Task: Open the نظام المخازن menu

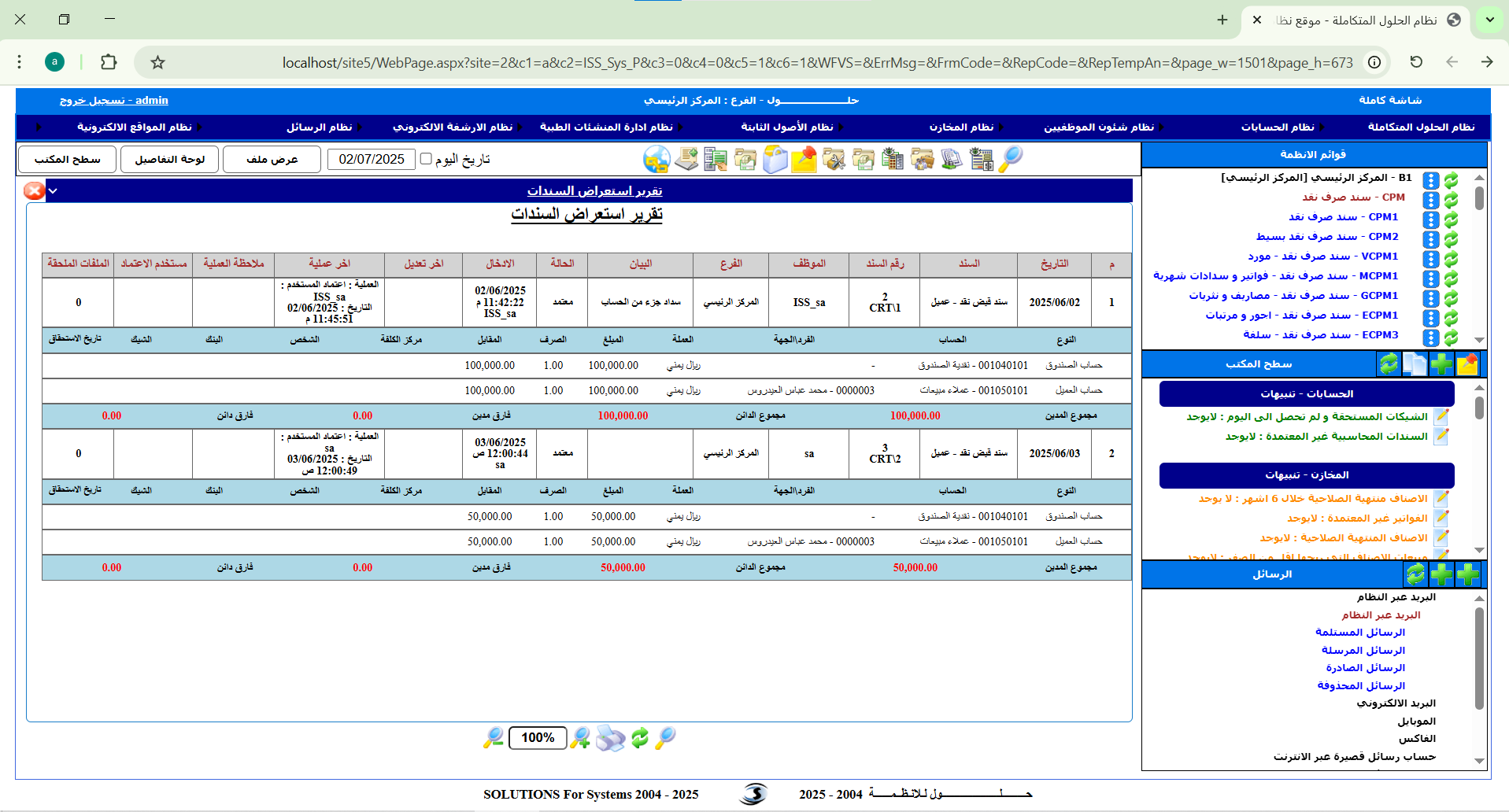Action: 961,127
